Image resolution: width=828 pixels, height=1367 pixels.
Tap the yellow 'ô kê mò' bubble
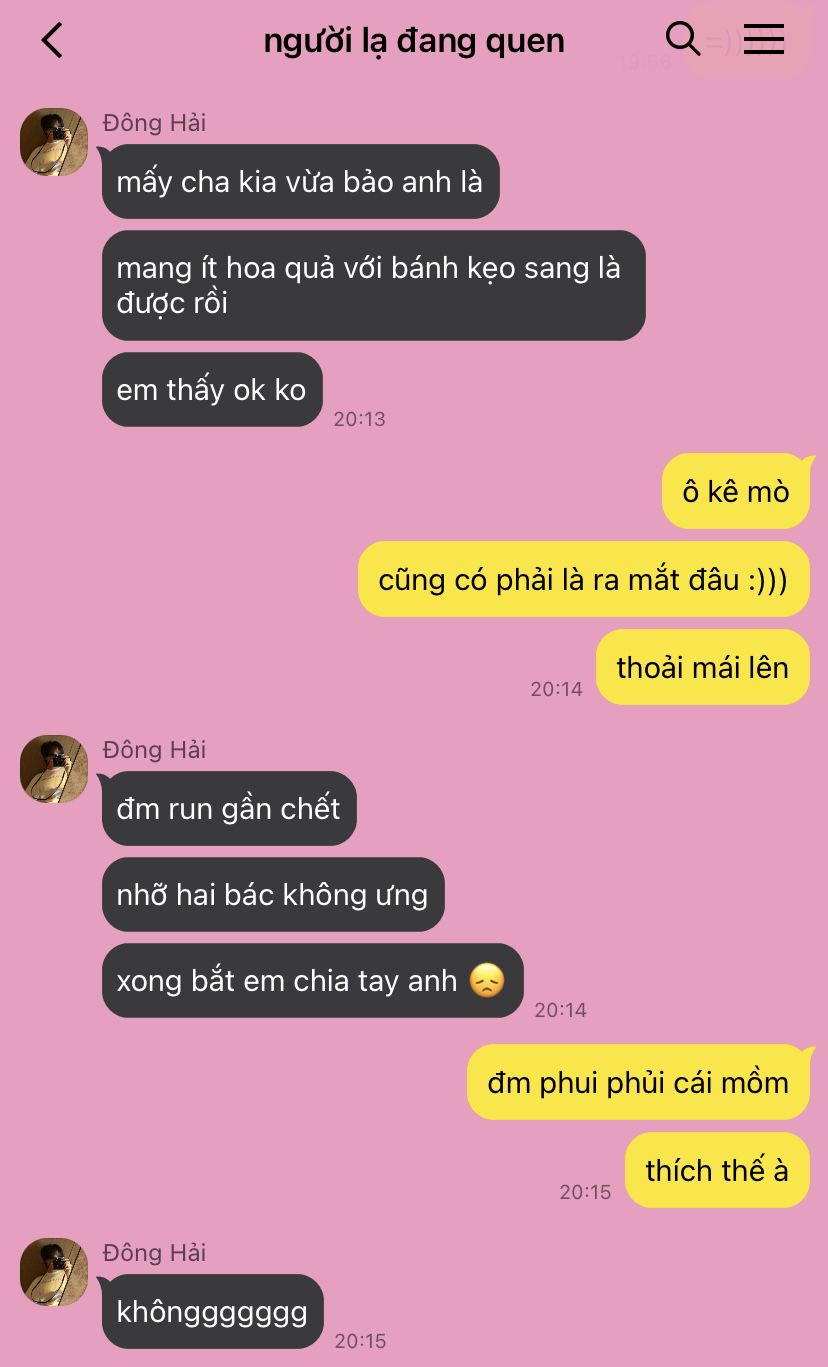tap(735, 491)
